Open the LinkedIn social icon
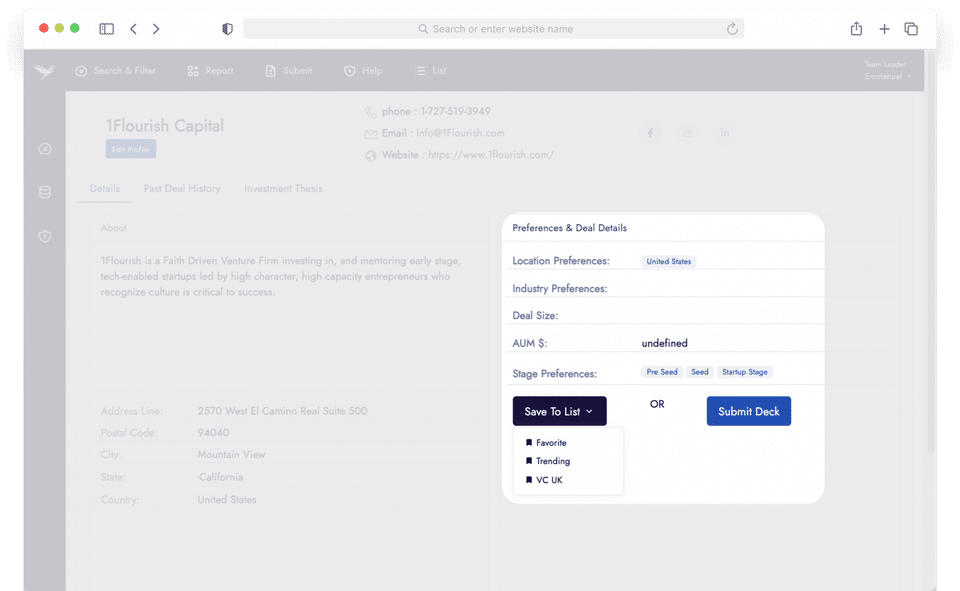This screenshot has width=960, height=591. (725, 133)
